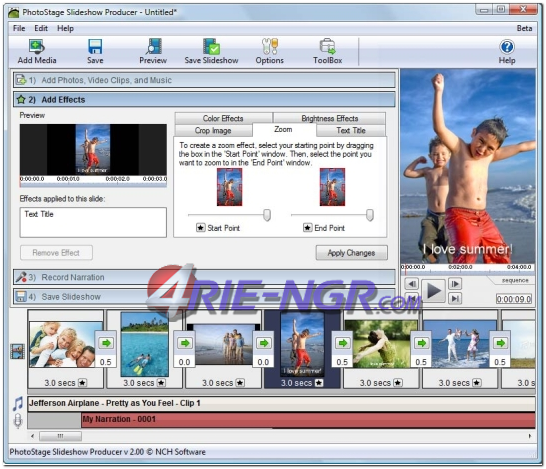Click the Jefferson Airplane audio clip track
546x469 pixels.
coord(281,403)
